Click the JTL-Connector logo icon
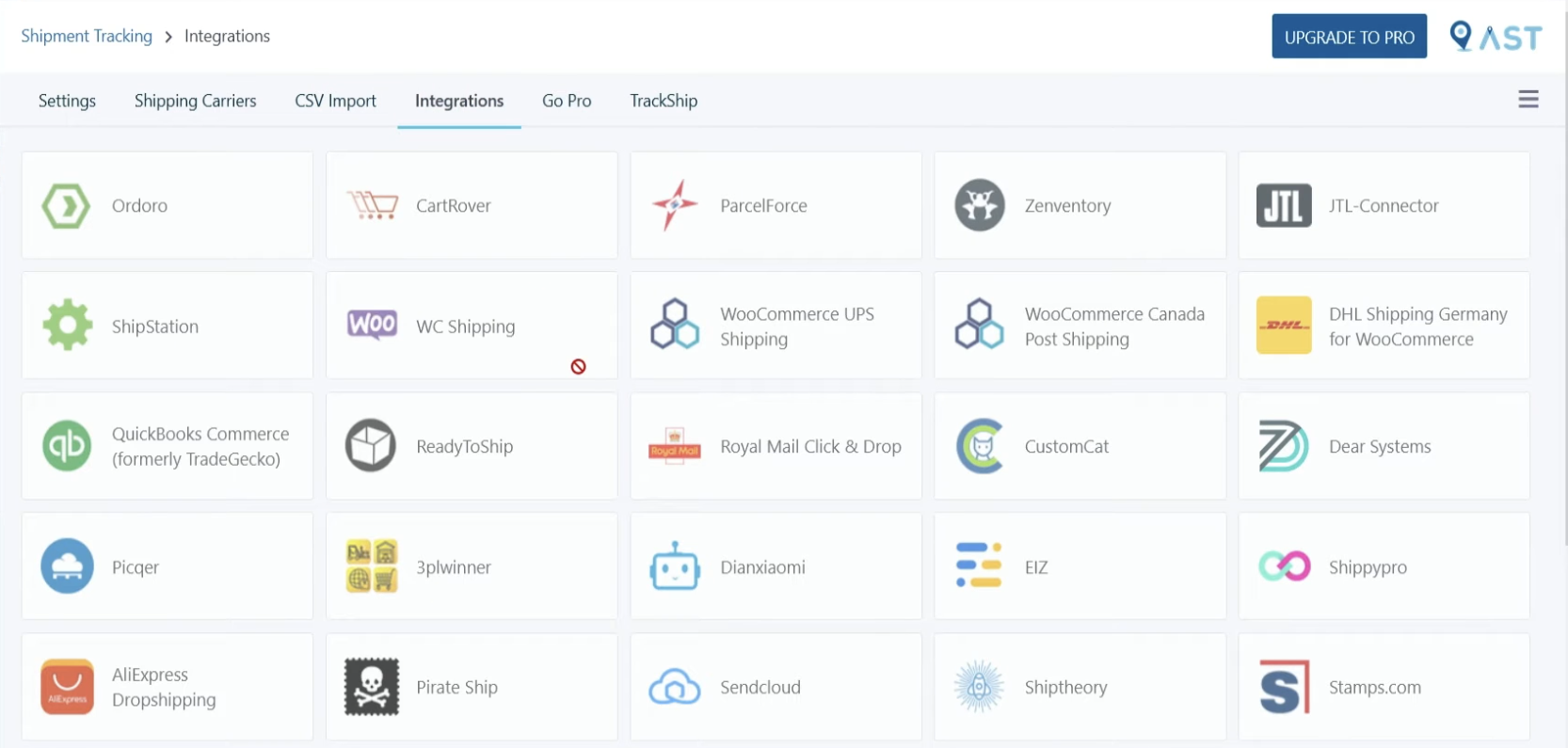Viewport: 1568px width, 748px height. (1284, 205)
